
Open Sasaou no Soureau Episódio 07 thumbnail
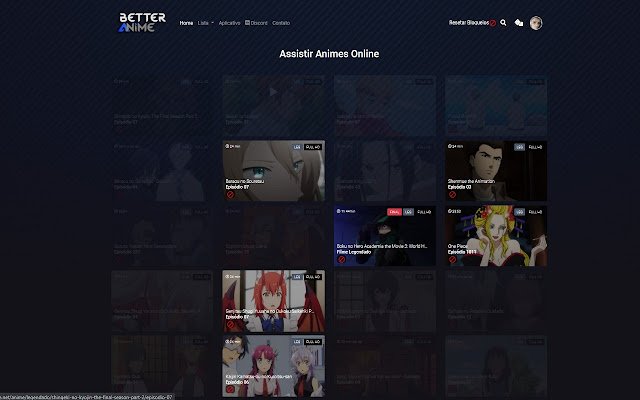pyautogui.click(x=274, y=171)
